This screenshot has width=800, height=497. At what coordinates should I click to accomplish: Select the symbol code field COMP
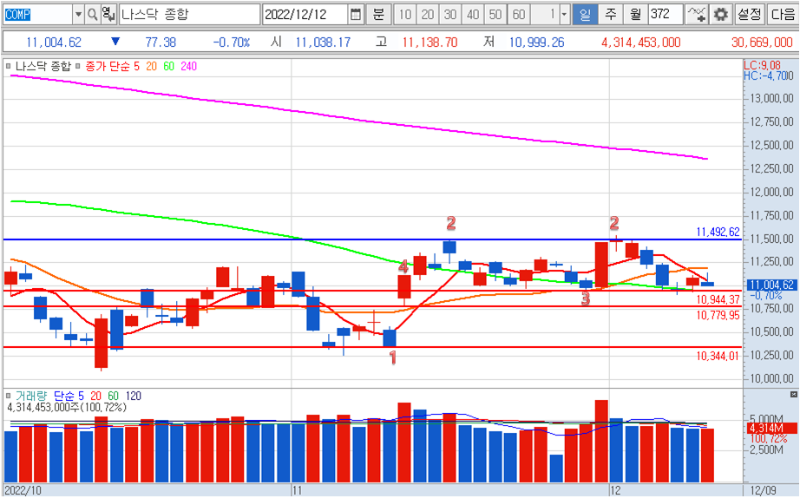(x=37, y=14)
